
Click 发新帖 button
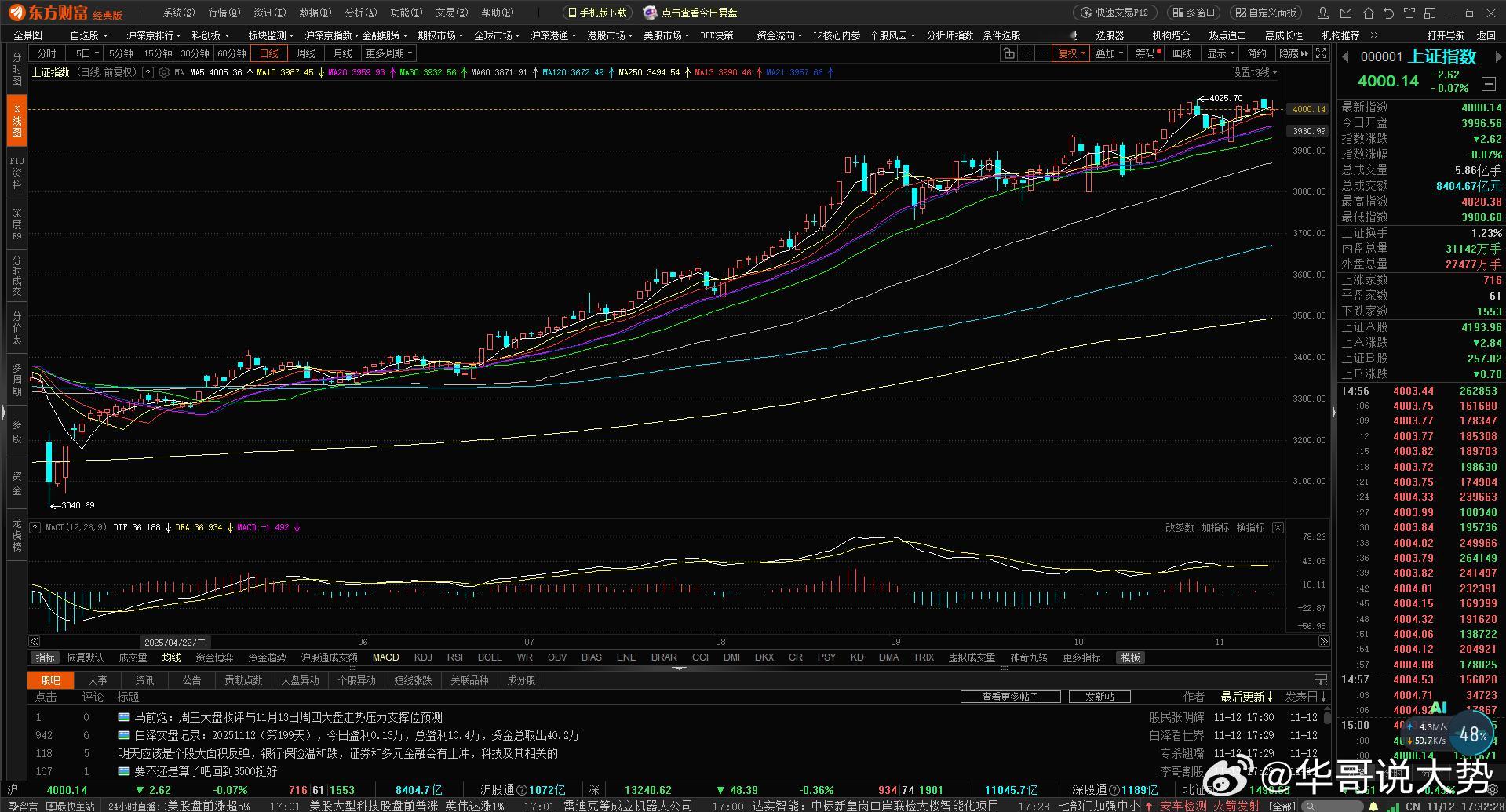(x=1099, y=697)
